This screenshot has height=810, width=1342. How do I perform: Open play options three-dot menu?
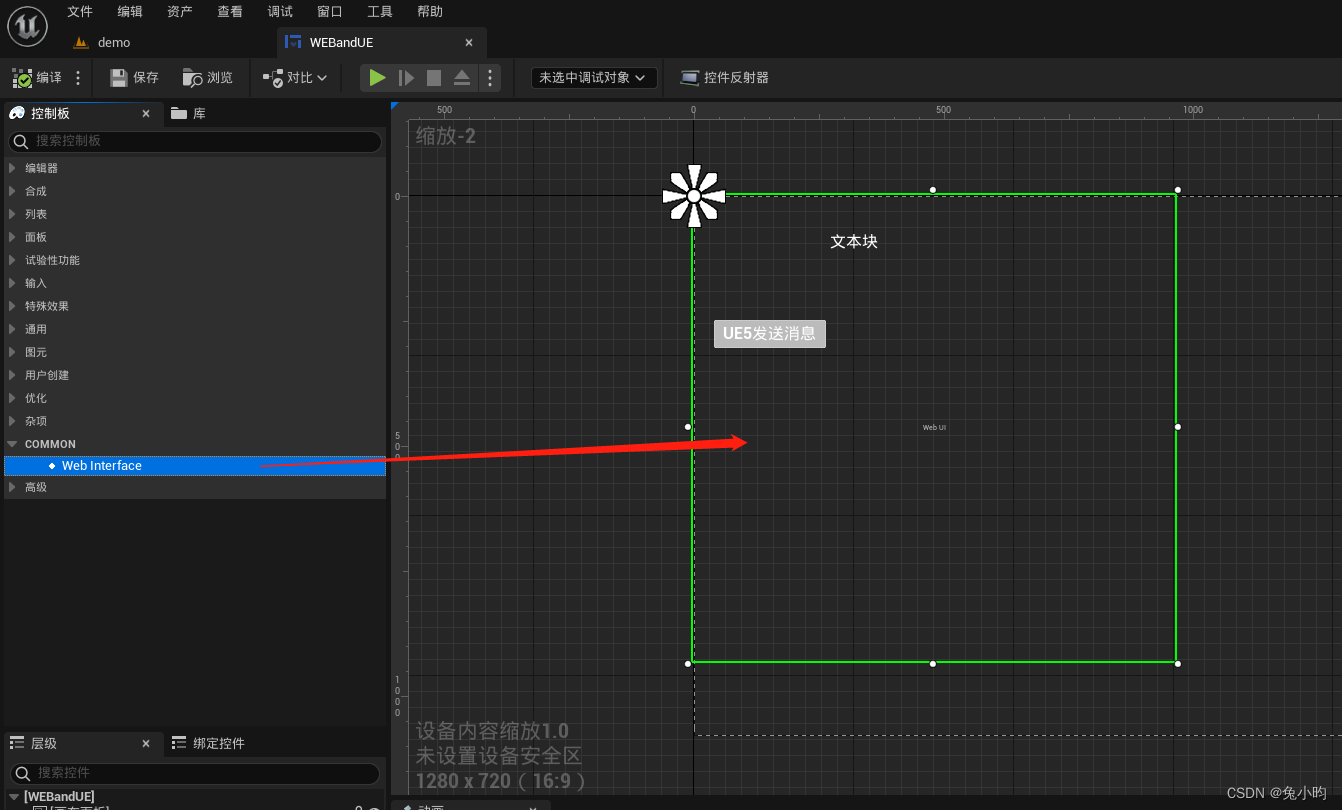tap(489, 78)
